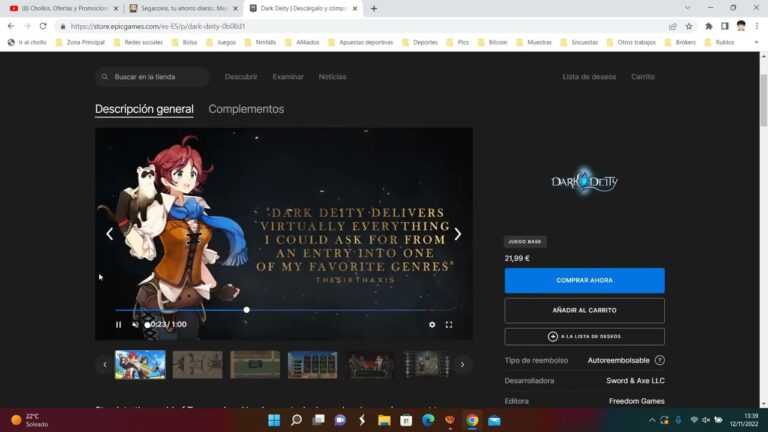
Task: Switch to Segacoins tab
Action: click(182, 8)
